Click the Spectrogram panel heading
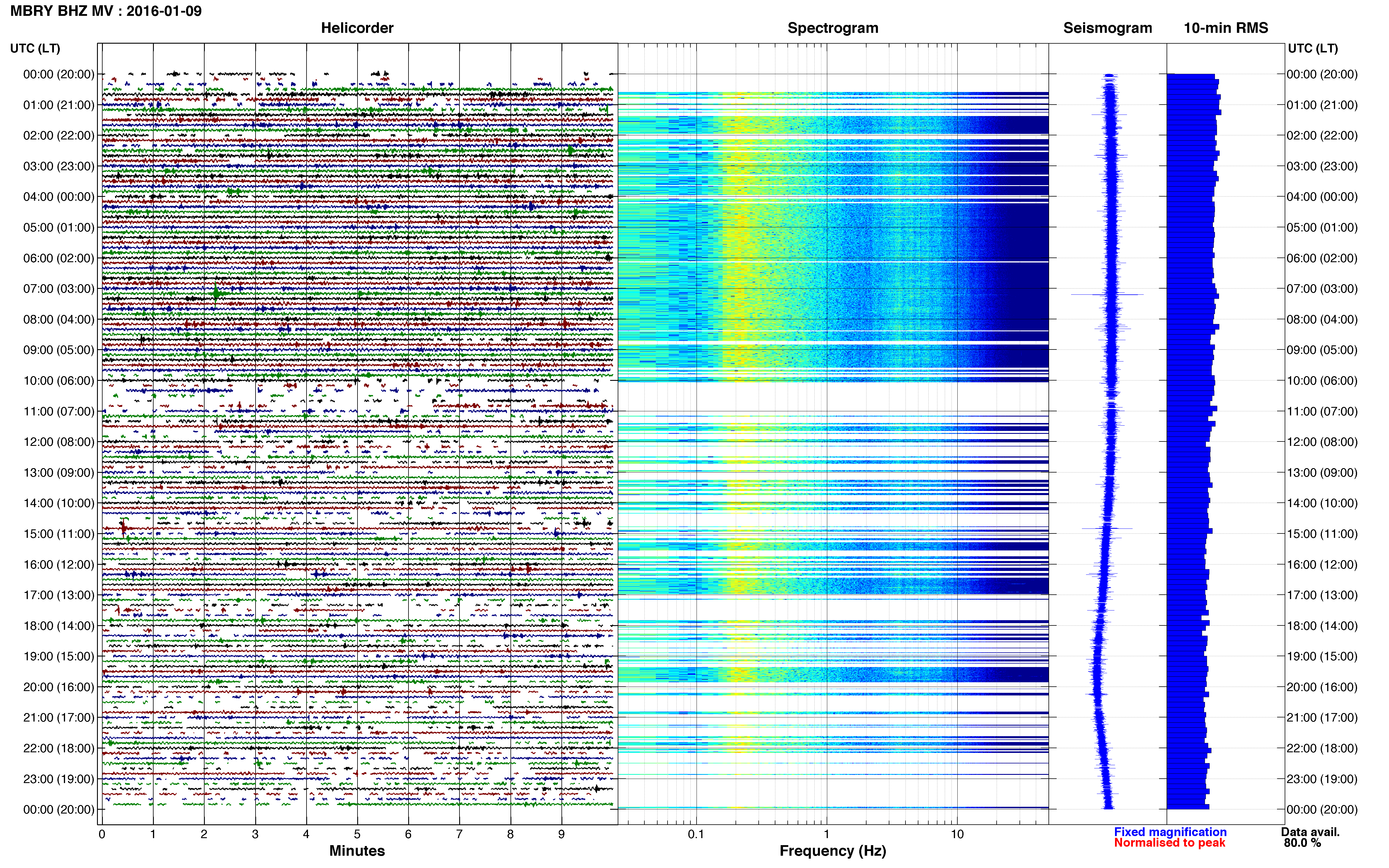Viewport: 1389px width, 868px height. (x=833, y=28)
